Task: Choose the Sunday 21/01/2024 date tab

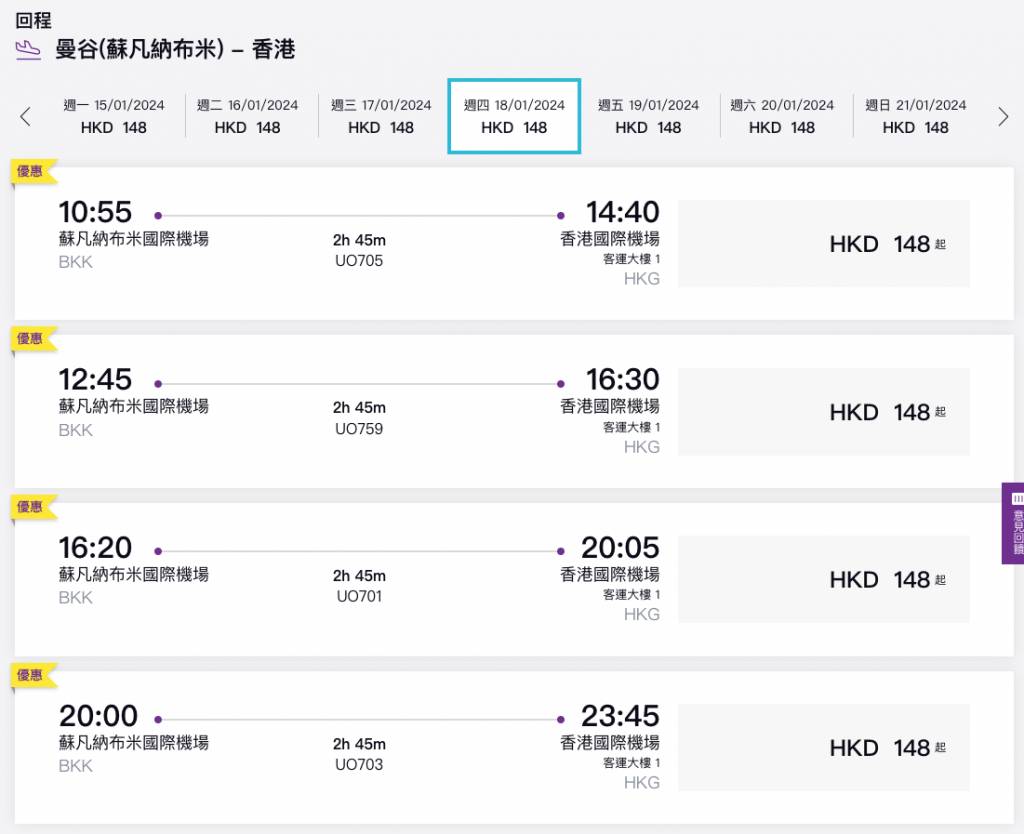Action: pos(916,116)
